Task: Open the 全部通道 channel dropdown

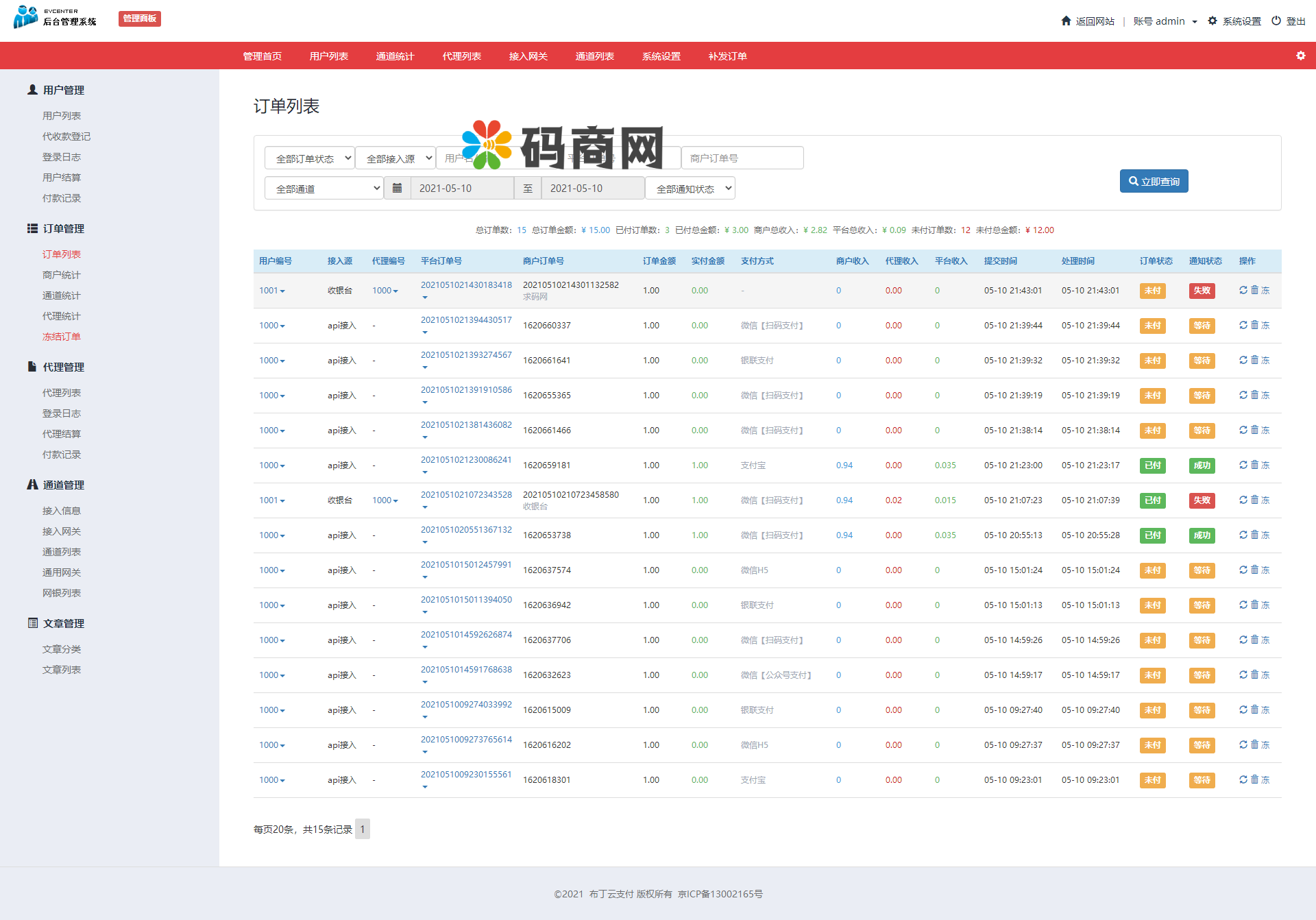Action: point(324,189)
